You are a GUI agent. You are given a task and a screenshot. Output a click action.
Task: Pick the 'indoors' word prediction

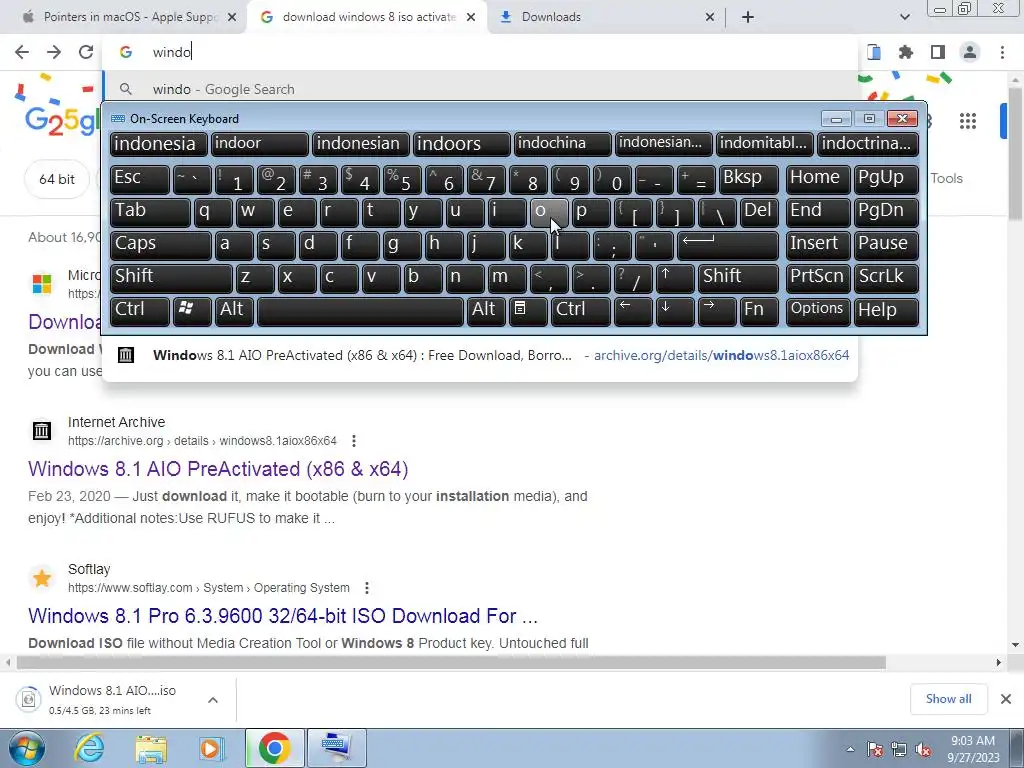tap(462, 144)
